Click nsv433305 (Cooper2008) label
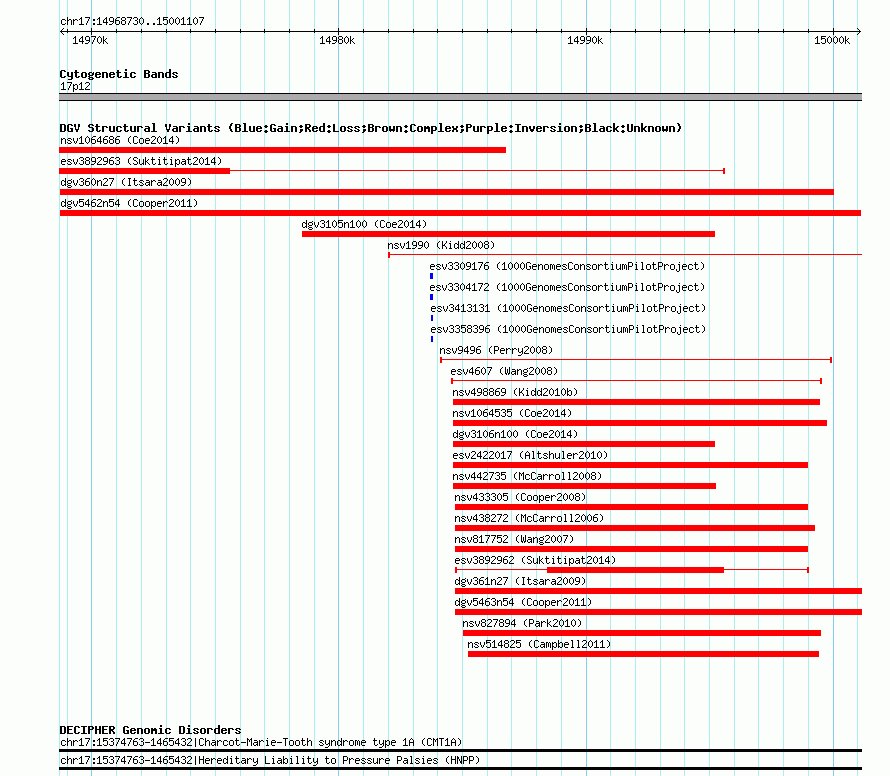Viewport: 890px width, 776px height. (520, 497)
